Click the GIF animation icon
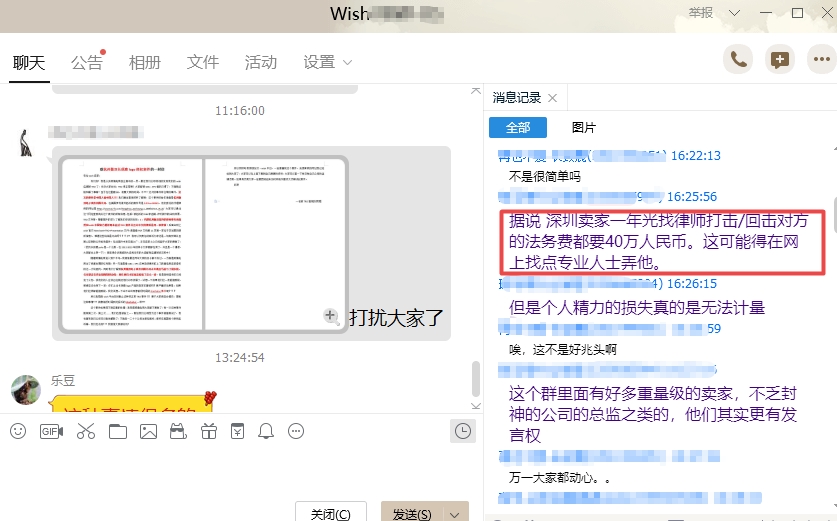 click(51, 431)
